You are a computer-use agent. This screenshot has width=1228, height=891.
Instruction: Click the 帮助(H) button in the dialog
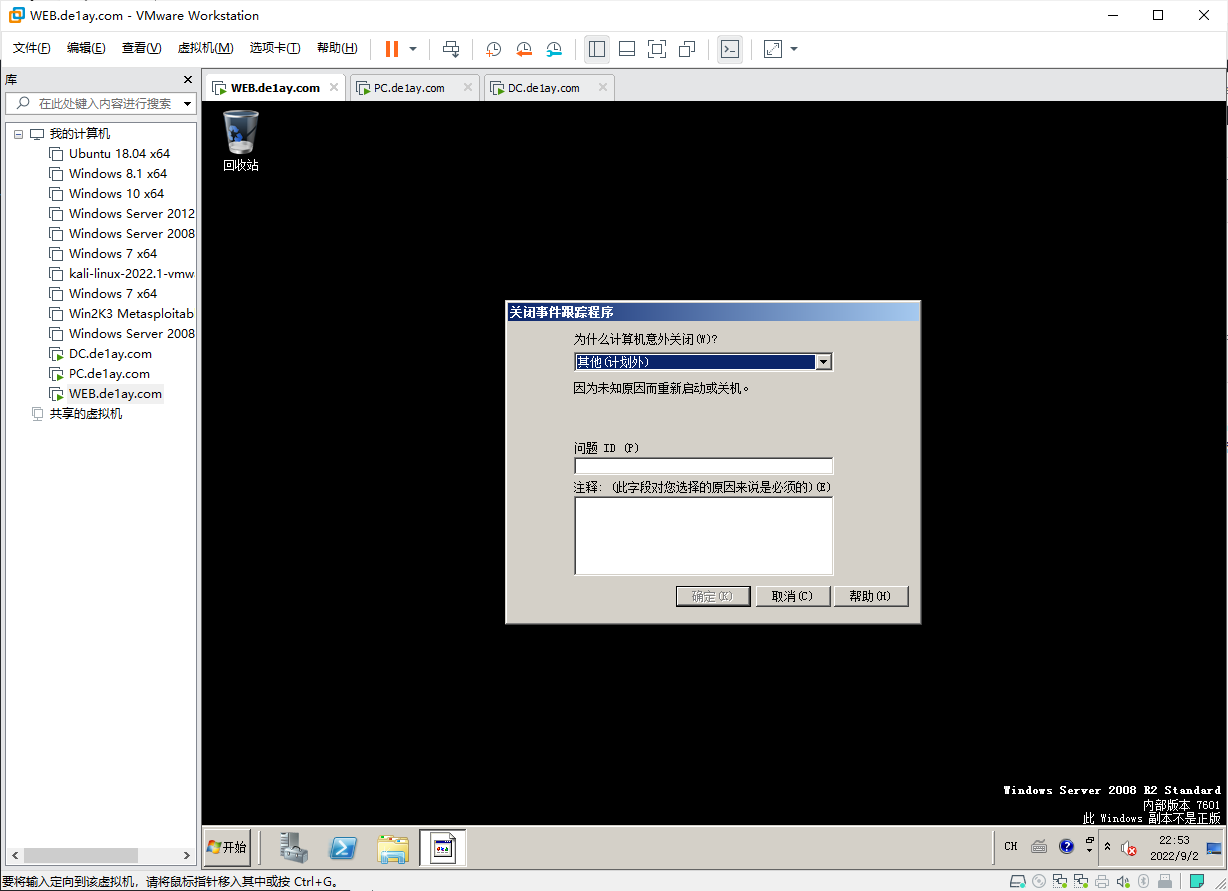(x=870, y=596)
